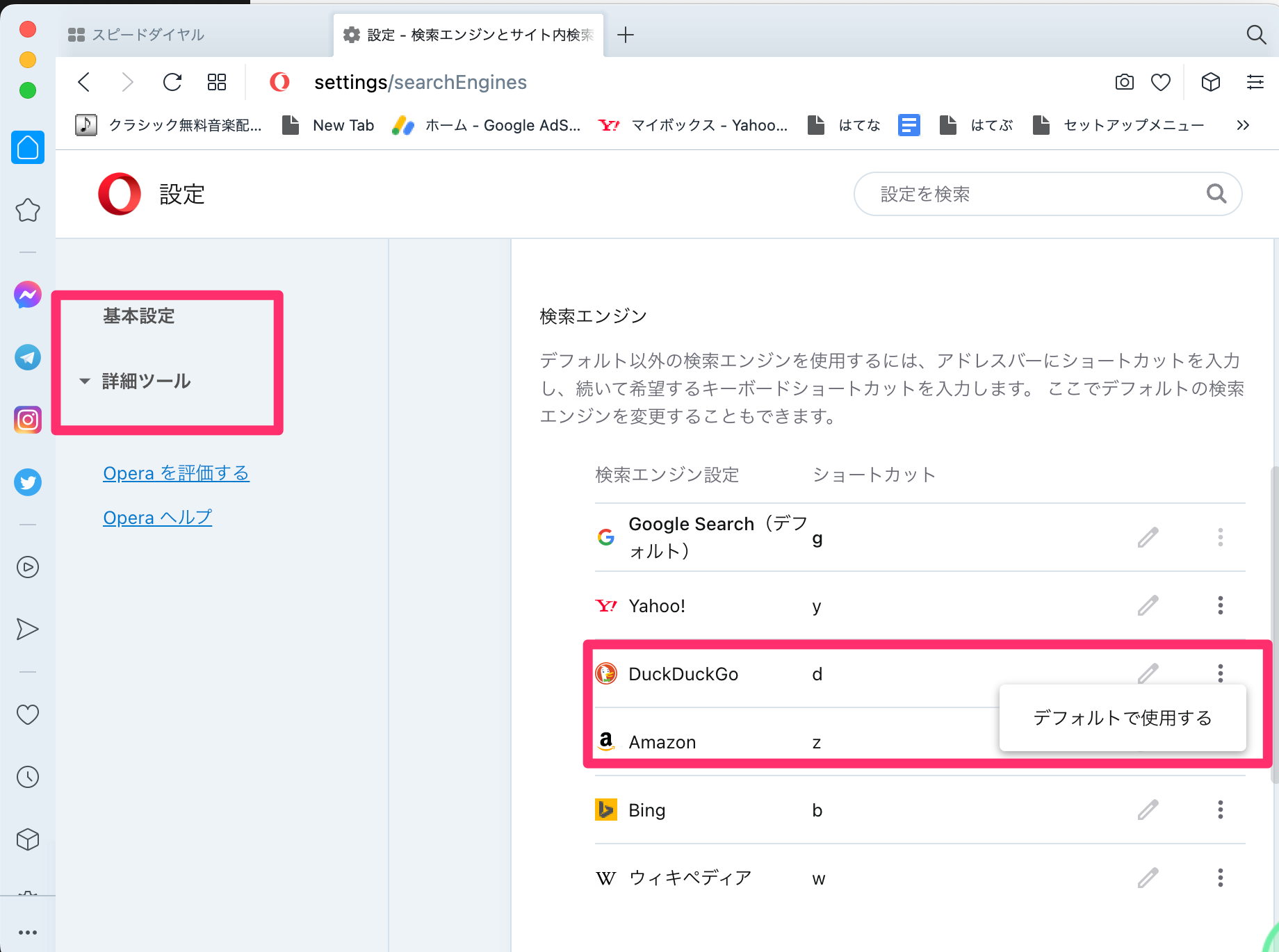Viewport: 1279px width, 952px height.
Task: Open sidebar three-dot setup menu
Action: [x=28, y=933]
